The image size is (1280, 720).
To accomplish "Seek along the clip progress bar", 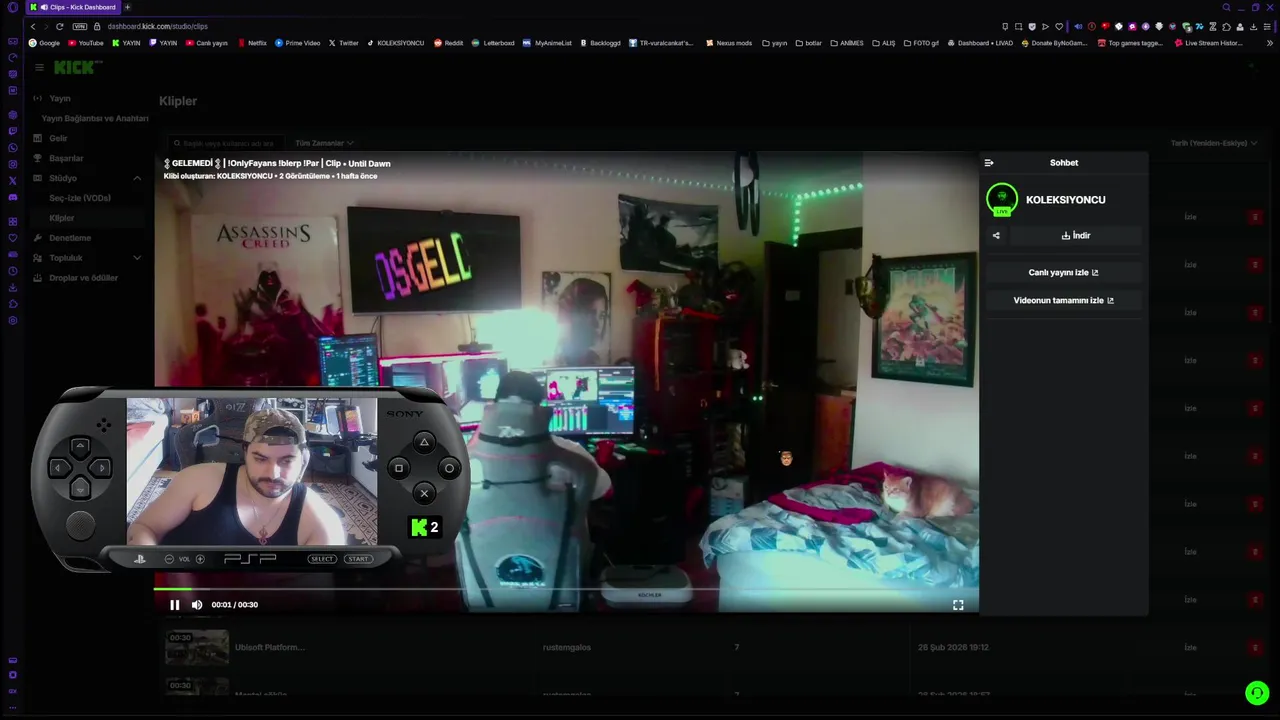I will pos(565,589).
